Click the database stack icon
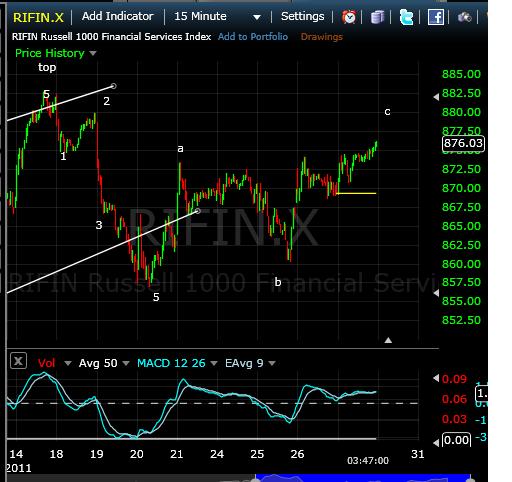 (377, 17)
